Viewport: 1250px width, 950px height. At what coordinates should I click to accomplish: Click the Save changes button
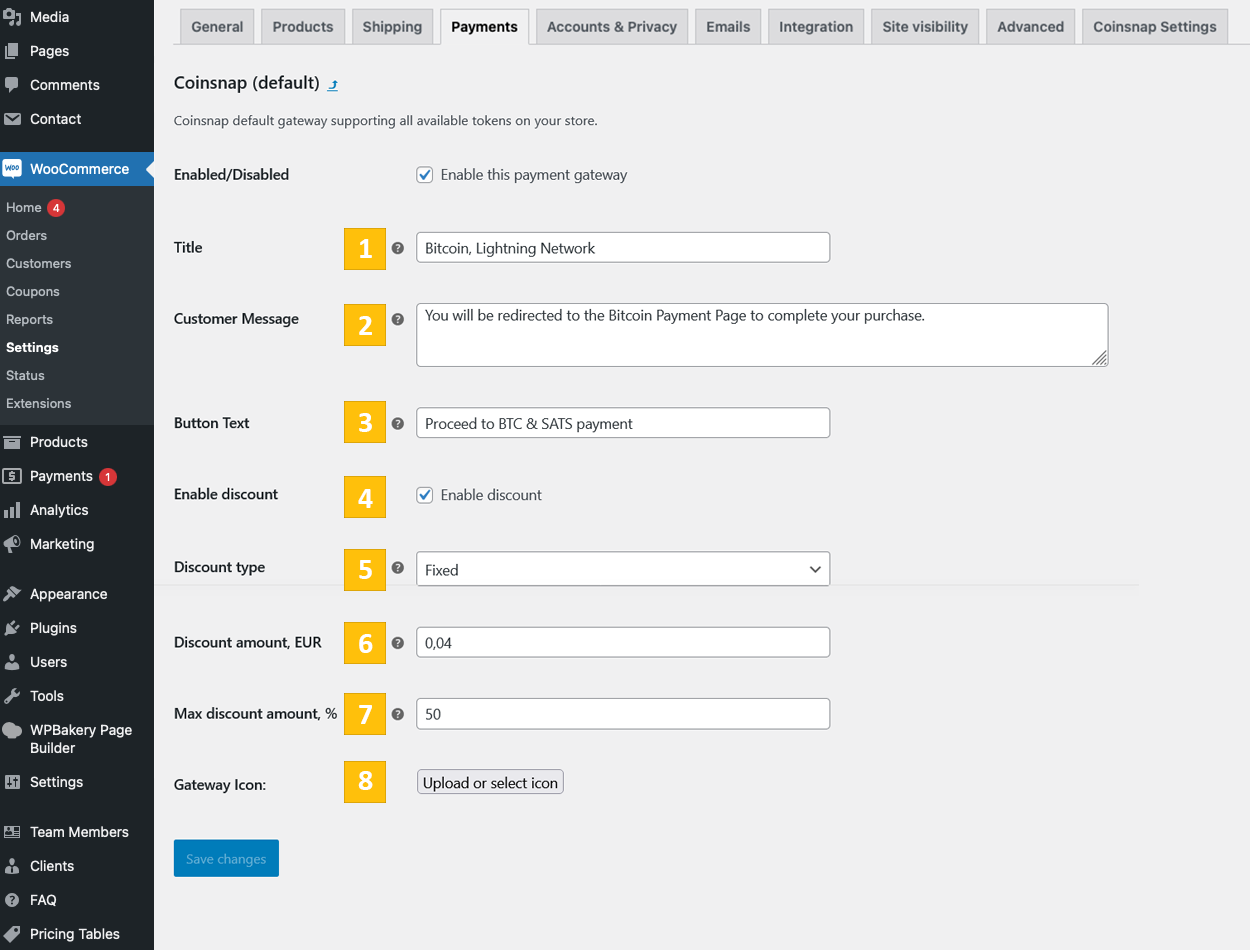pyautogui.click(x=226, y=858)
